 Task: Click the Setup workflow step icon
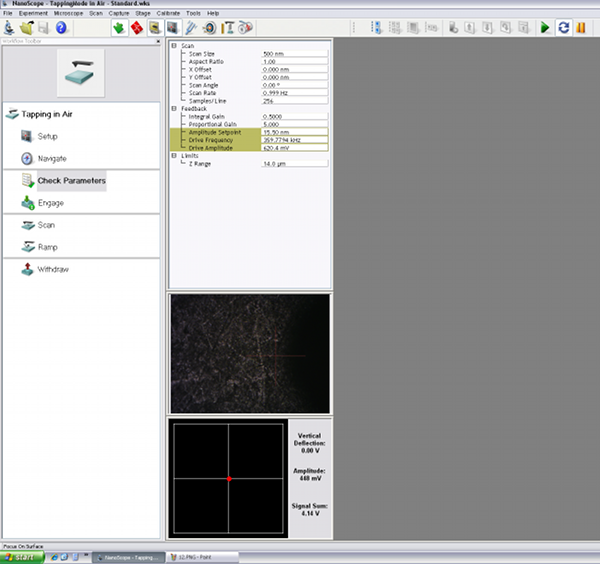[x=27, y=136]
